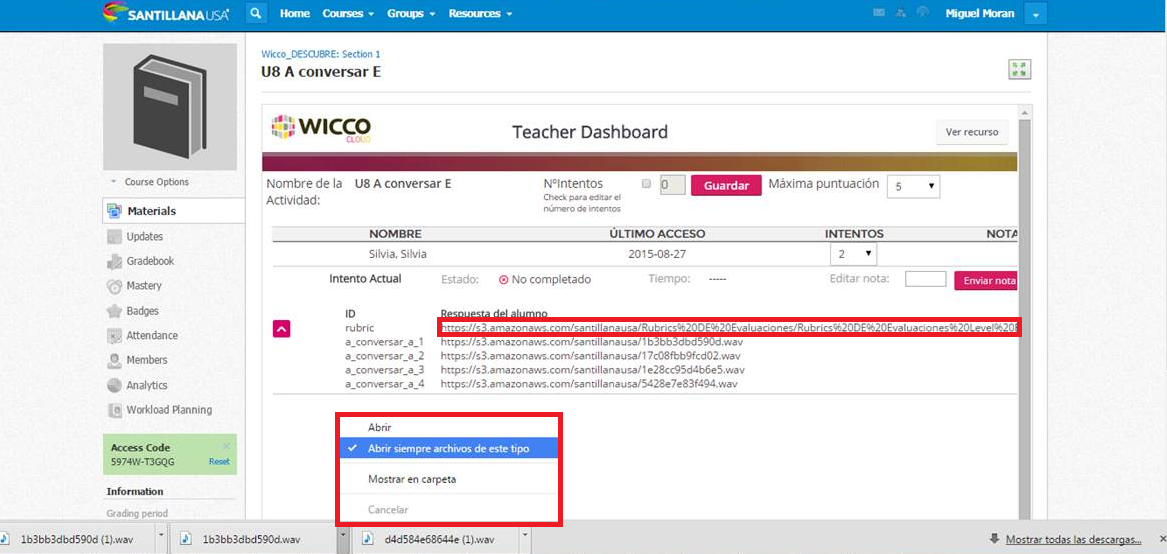Click the search magnifier icon in header
The height and width of the screenshot is (554, 1167).
coord(256,13)
